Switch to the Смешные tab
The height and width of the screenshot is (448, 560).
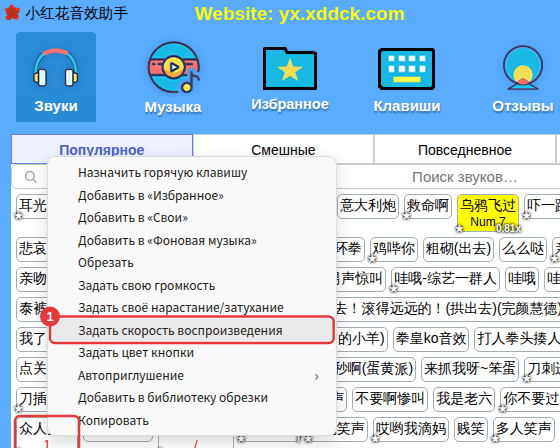tap(283, 150)
